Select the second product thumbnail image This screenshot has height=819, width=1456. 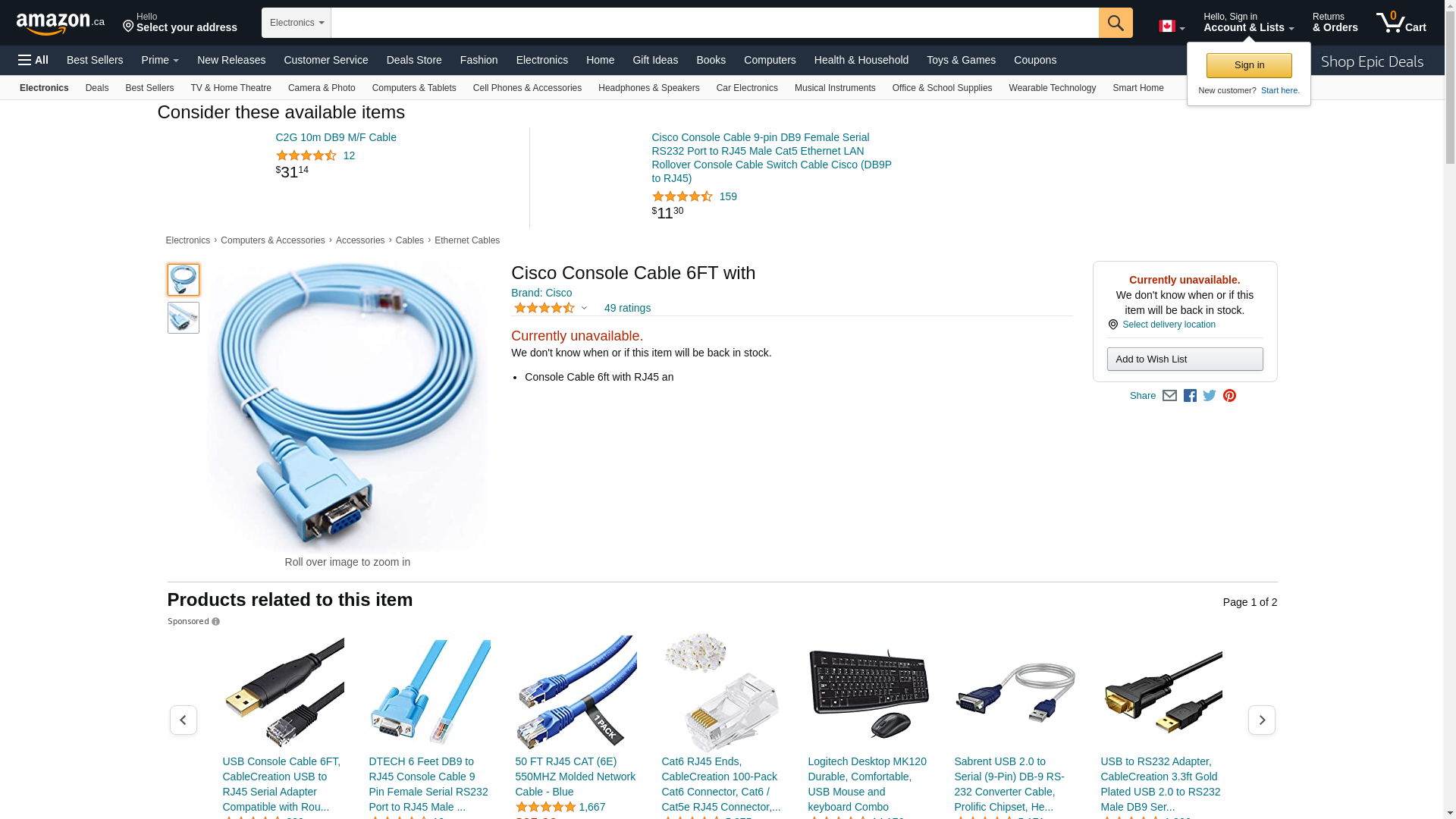(184, 318)
